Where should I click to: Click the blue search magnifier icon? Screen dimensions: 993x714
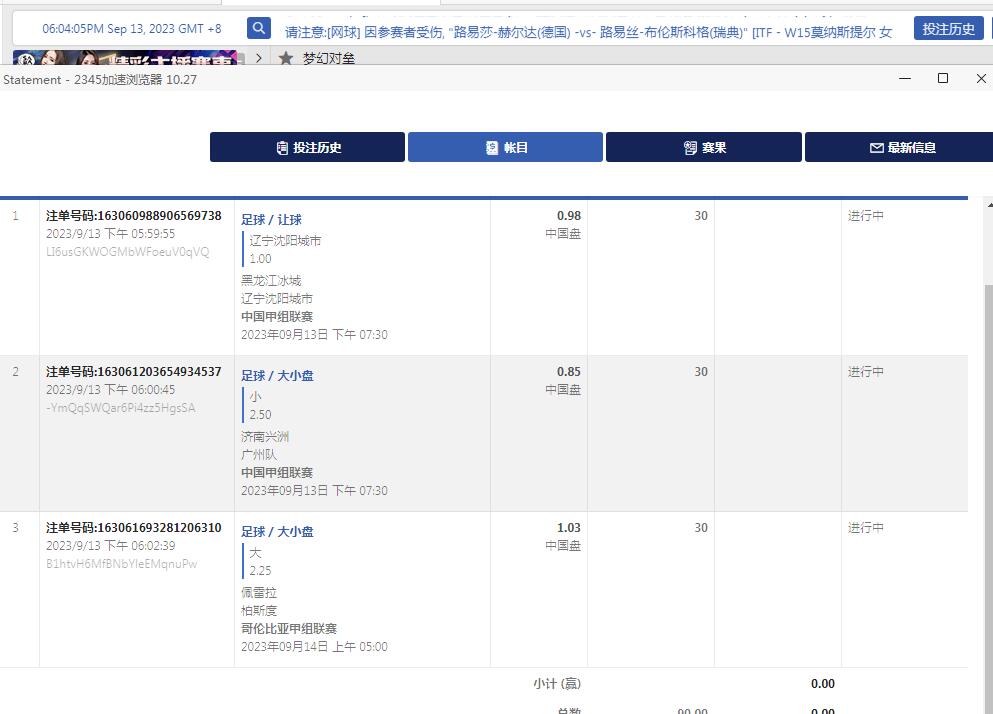tap(259, 28)
